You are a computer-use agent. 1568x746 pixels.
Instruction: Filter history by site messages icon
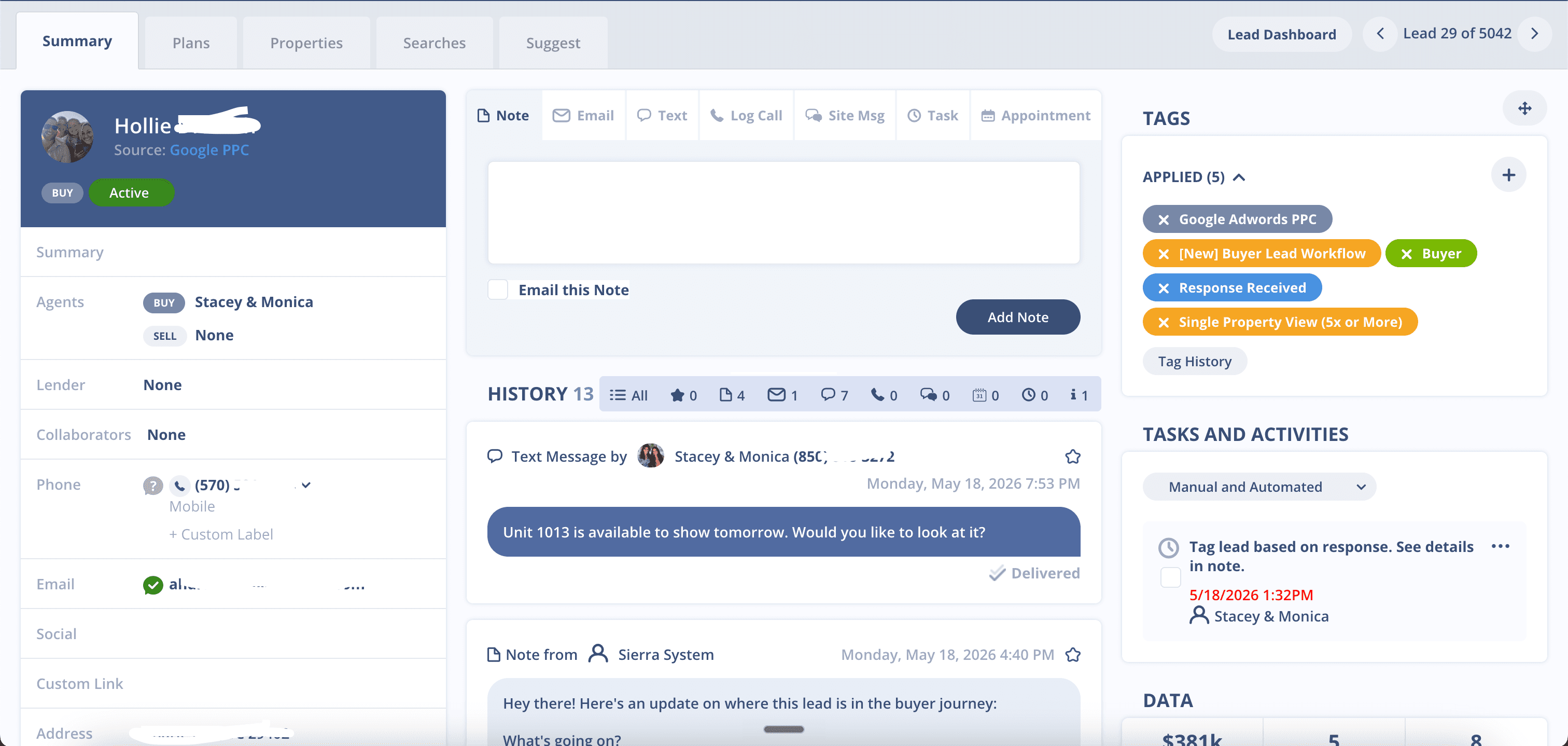click(934, 395)
